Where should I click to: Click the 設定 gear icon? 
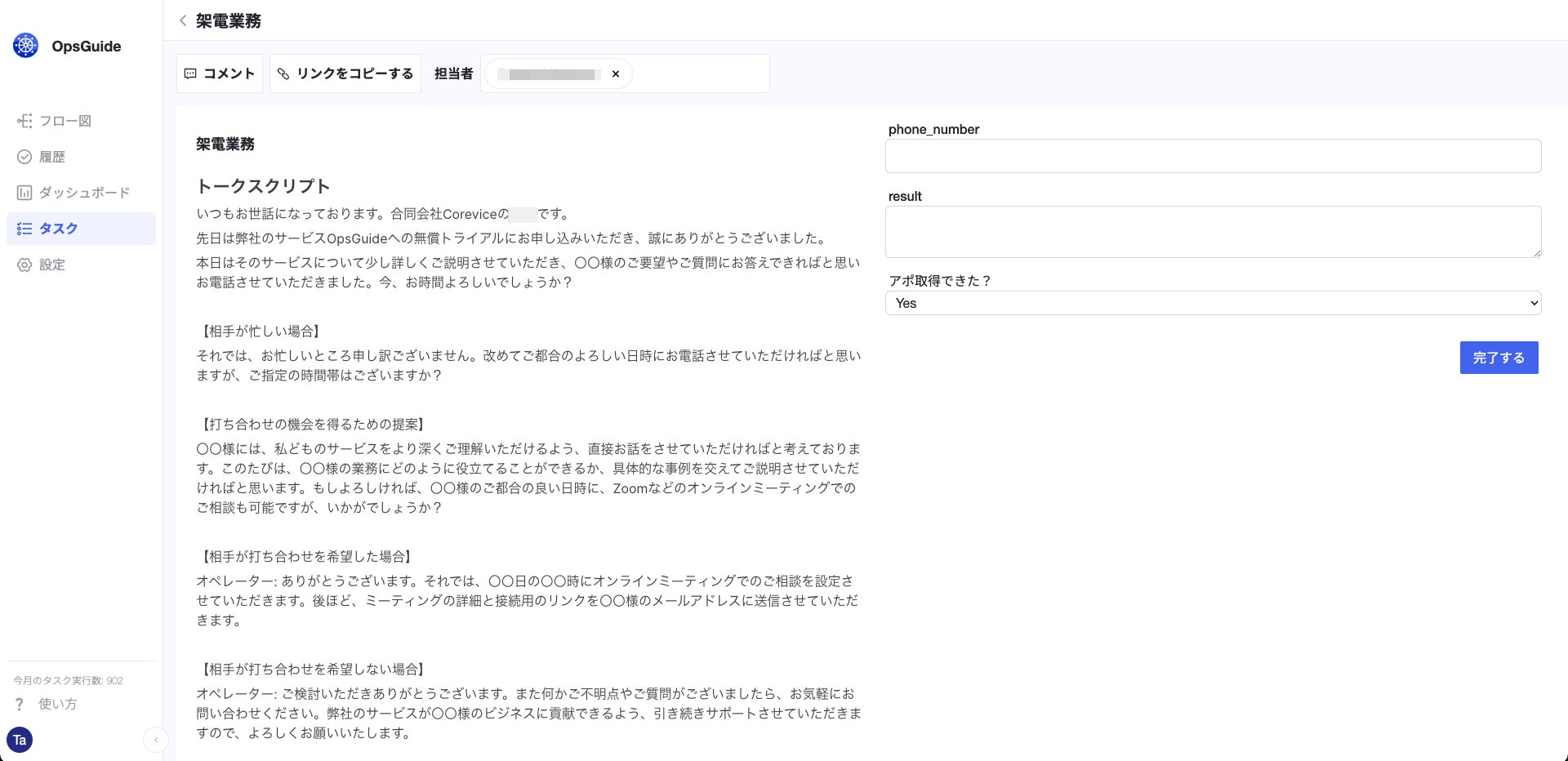24,265
